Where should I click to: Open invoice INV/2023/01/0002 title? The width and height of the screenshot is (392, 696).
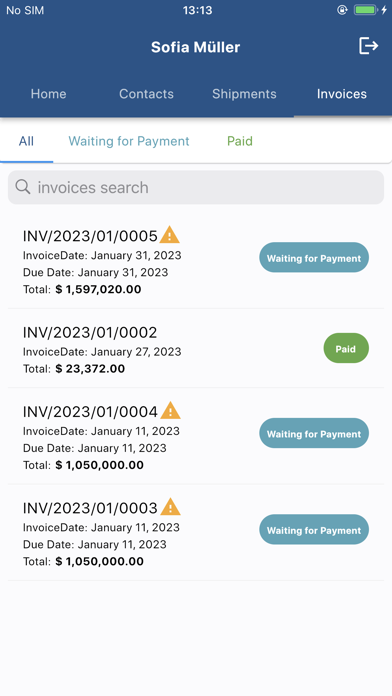[90, 332]
